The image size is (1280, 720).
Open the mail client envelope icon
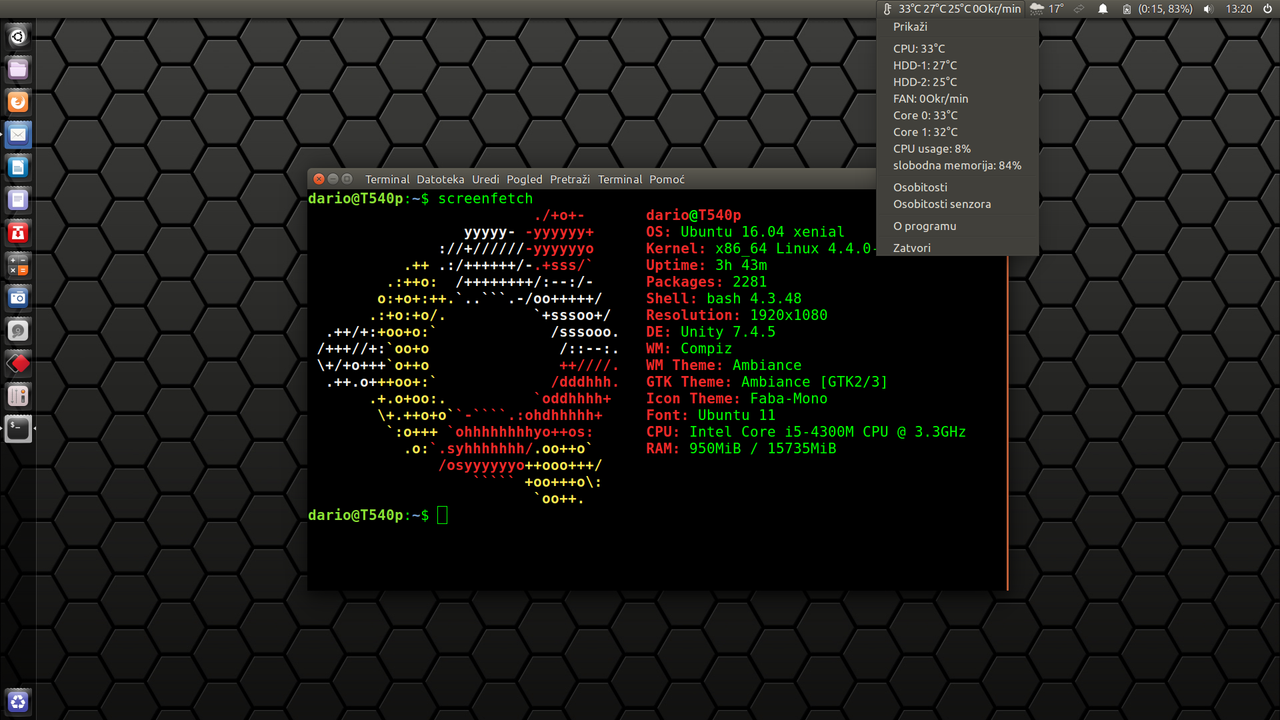tap(18, 135)
